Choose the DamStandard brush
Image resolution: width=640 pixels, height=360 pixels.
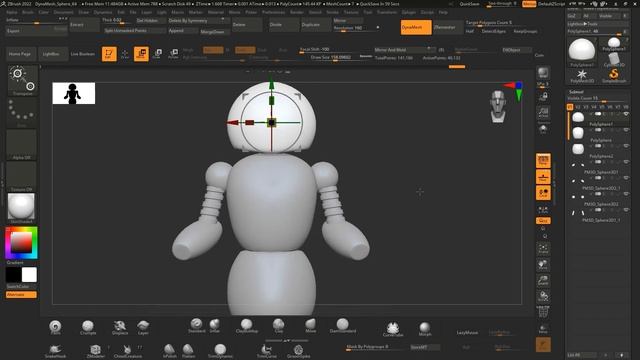coord(342,326)
